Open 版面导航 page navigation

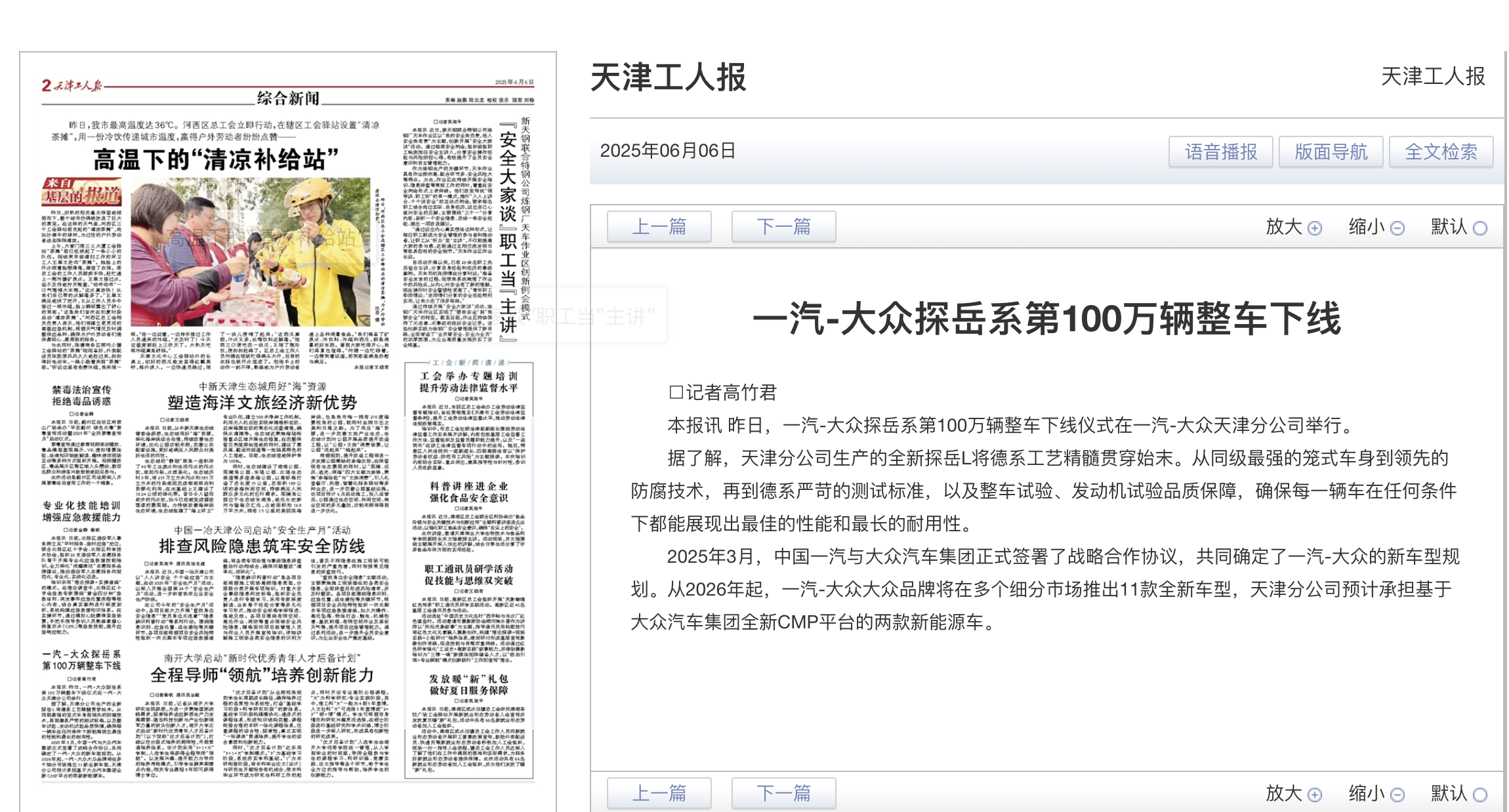[x=1331, y=152]
